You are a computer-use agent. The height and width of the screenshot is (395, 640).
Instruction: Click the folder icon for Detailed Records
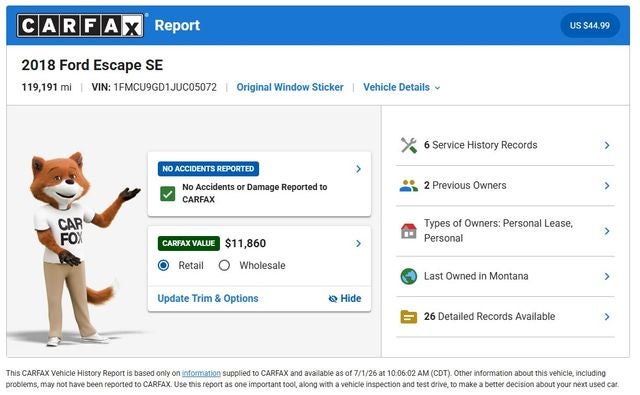409,317
